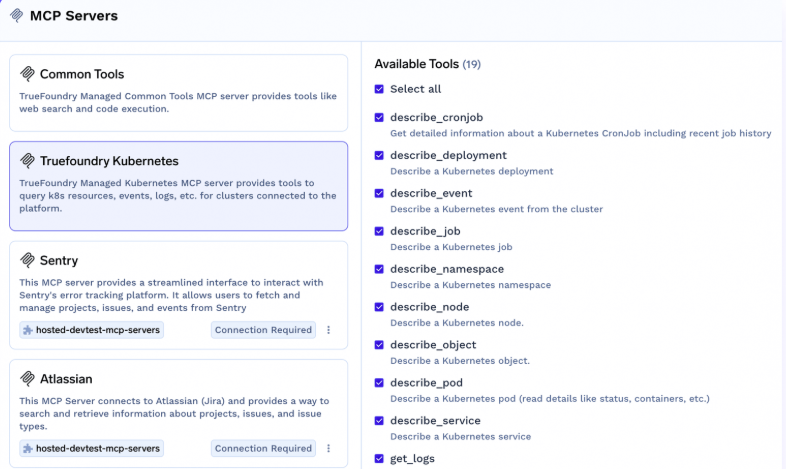Click the get_logs tool name
The image size is (786, 469).
[x=413, y=459]
